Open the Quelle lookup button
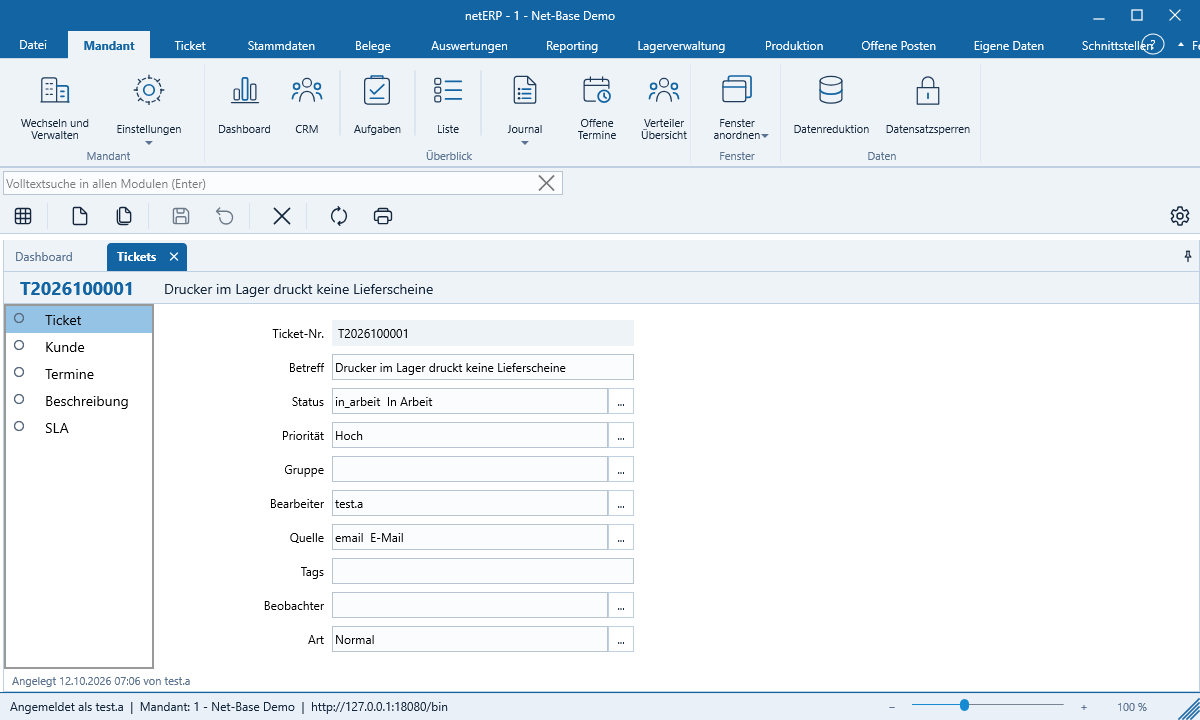The image size is (1200, 720). click(621, 537)
